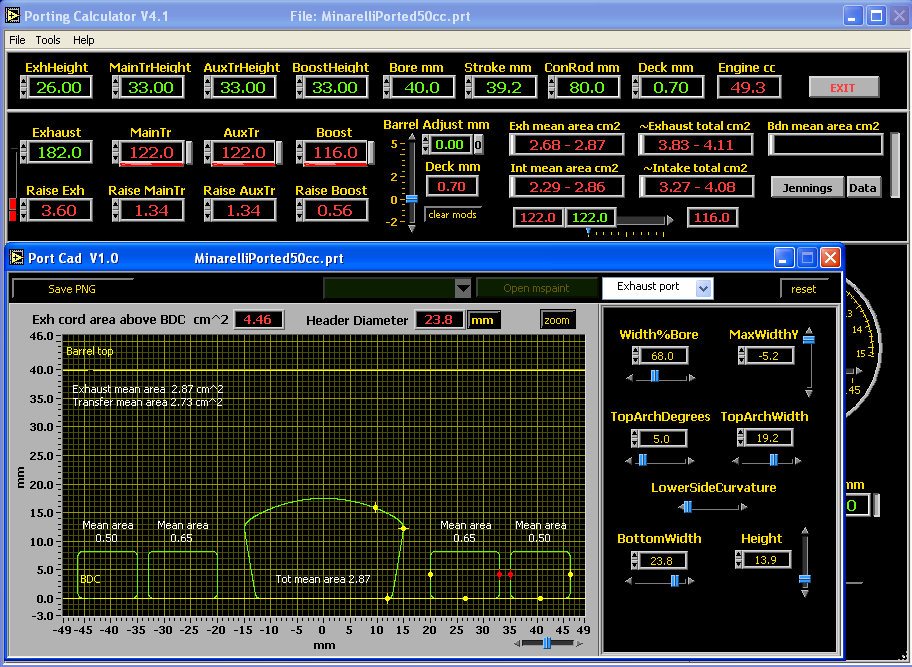Click the MaxWidthY vertical slider handle
The image size is (912, 667).
[808, 339]
